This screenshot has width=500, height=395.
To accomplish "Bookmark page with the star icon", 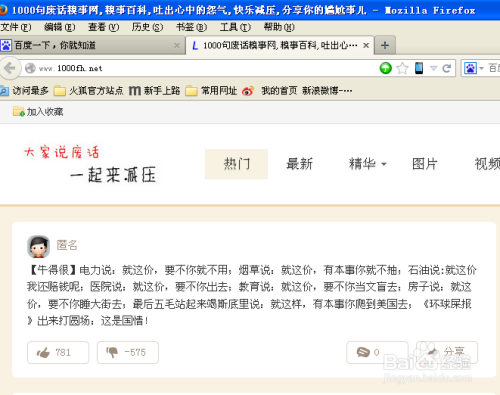I will 402,68.
